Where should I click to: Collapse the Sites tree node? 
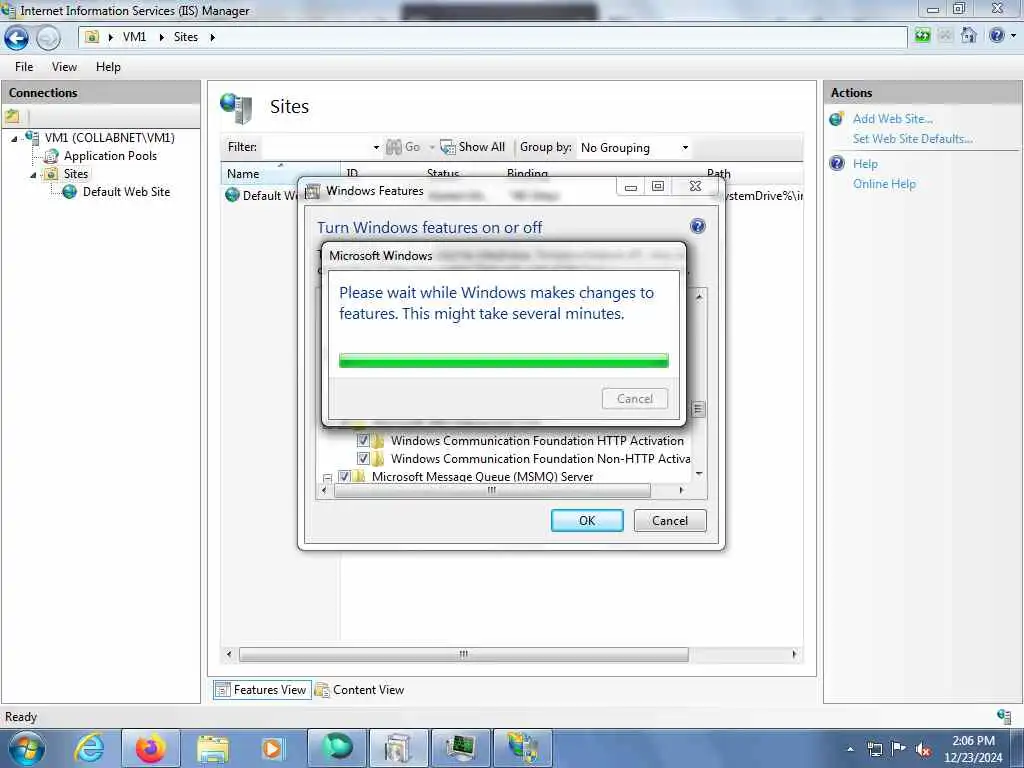(x=33, y=174)
